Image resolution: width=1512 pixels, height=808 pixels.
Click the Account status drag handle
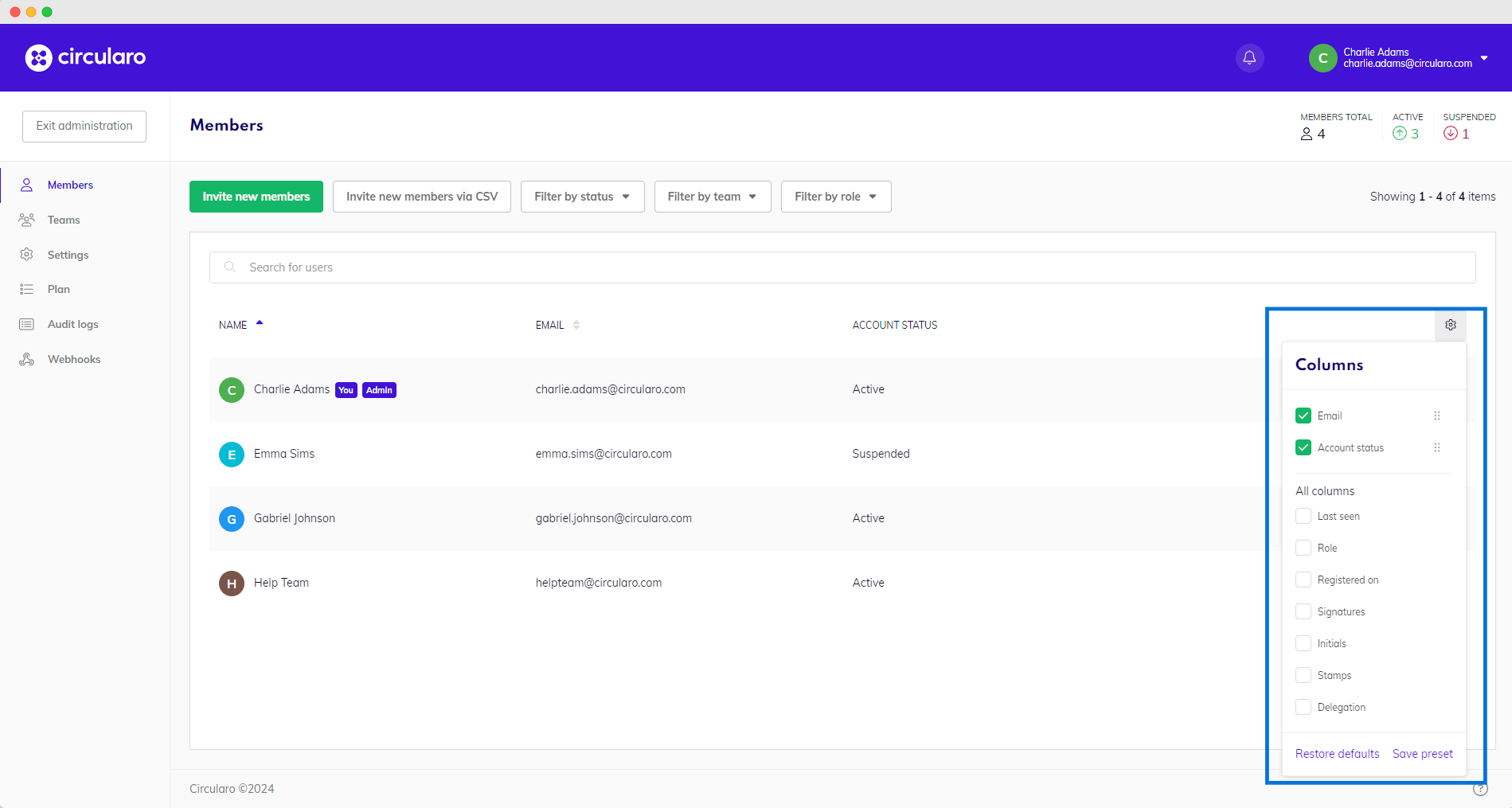tap(1436, 447)
